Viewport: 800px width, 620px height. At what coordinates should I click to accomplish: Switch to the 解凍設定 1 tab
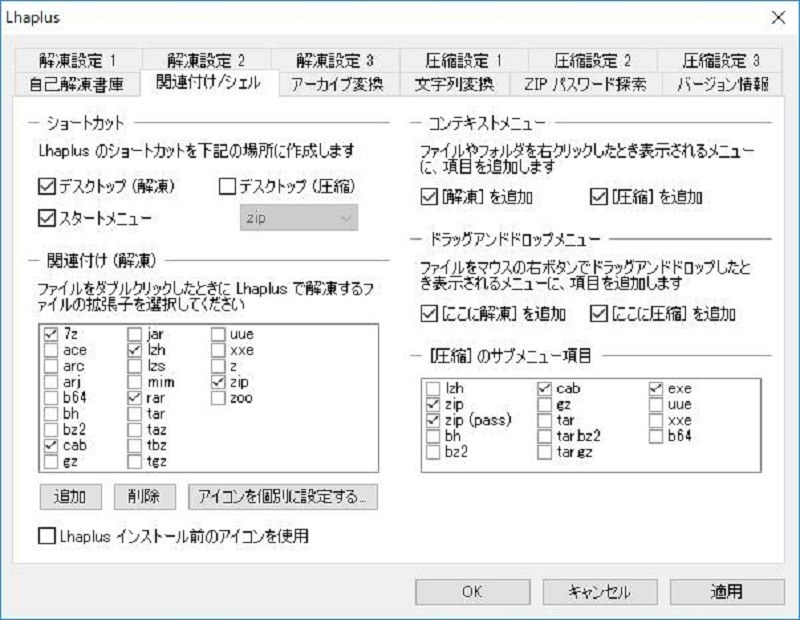[x=78, y=61]
